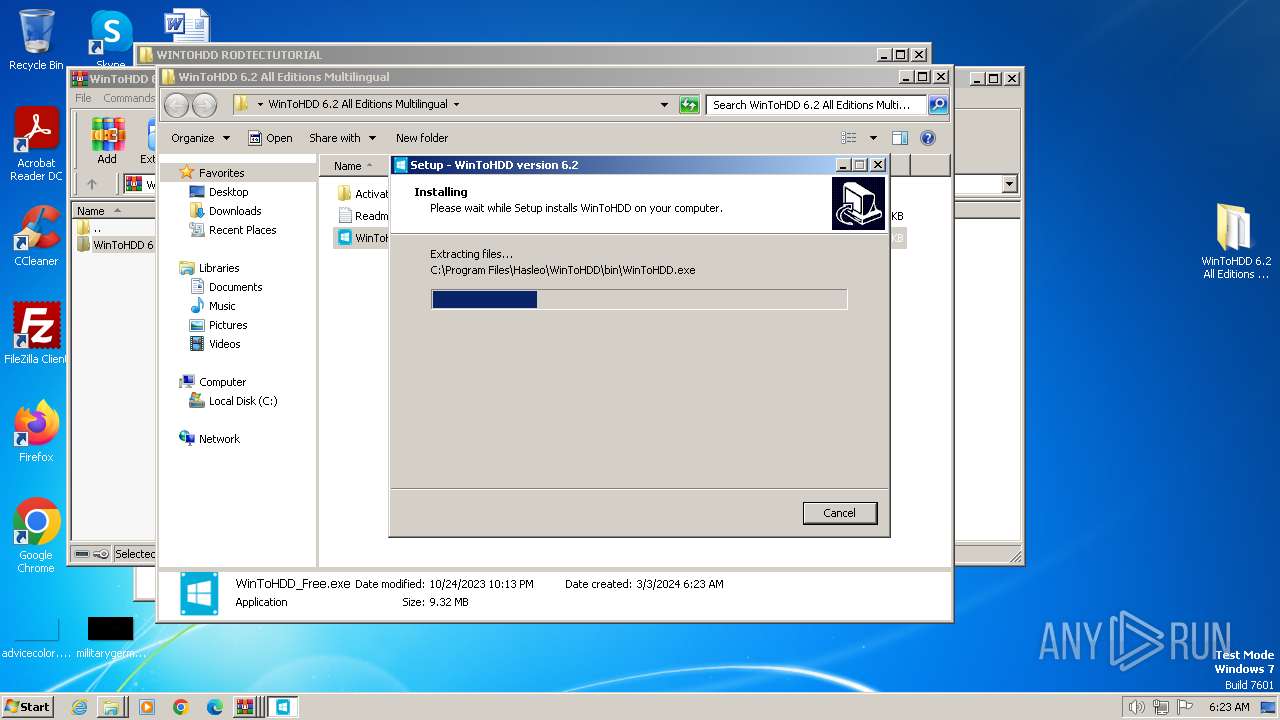This screenshot has height=720, width=1280.
Task: Open Chrome from the taskbar
Action: click(x=181, y=707)
